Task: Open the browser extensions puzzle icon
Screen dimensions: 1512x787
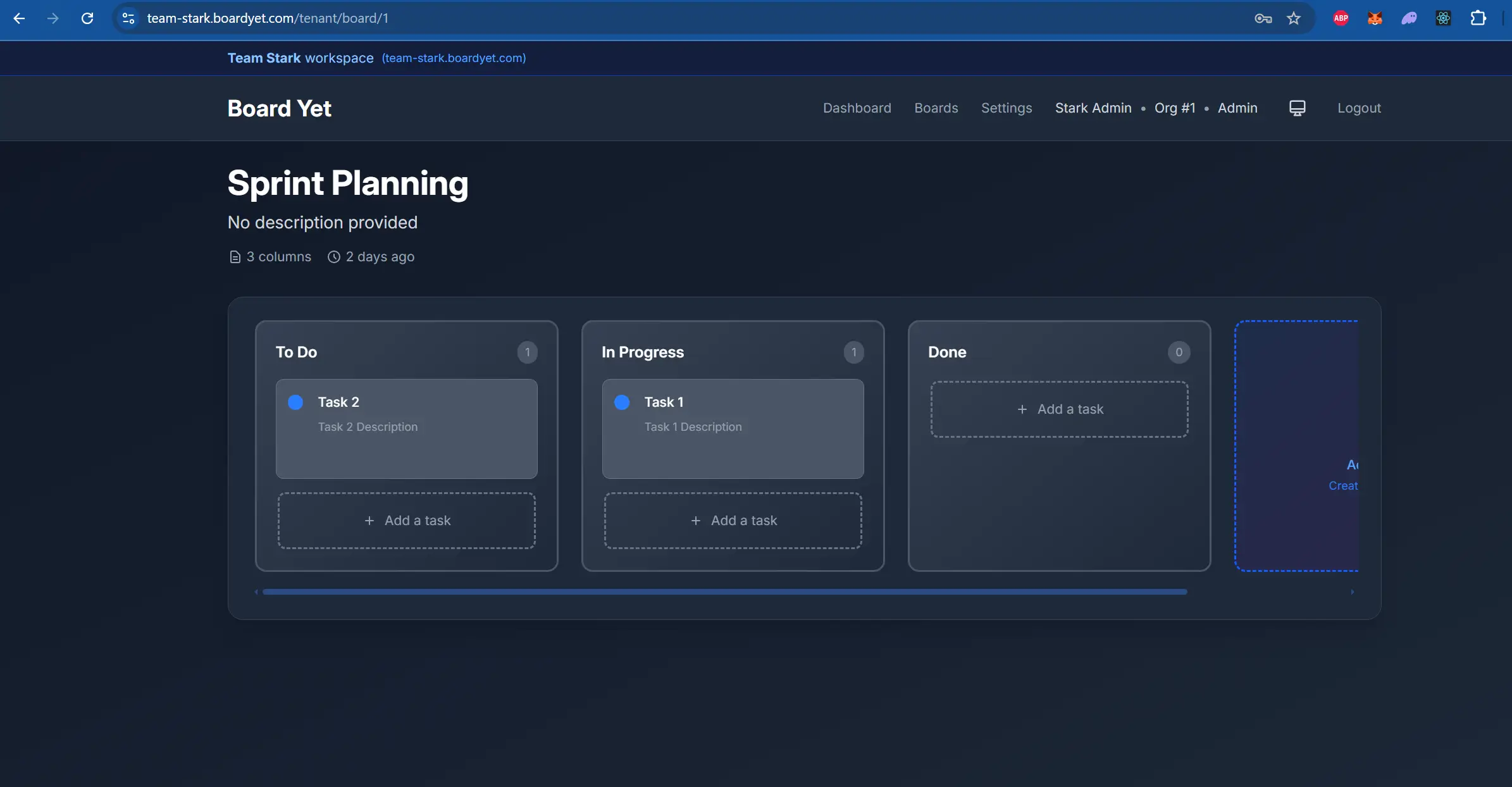Action: click(1478, 18)
